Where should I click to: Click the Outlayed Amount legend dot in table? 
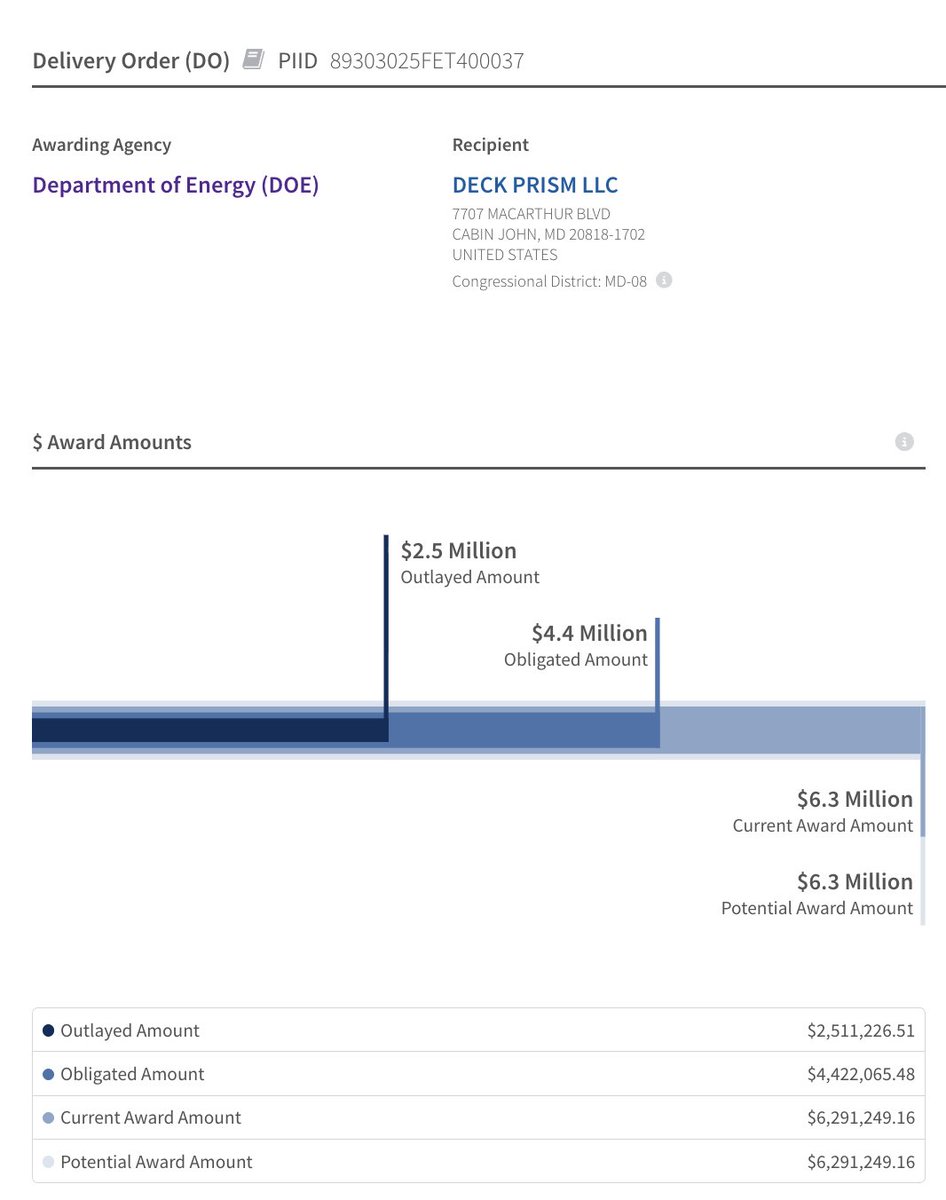tap(48, 1030)
